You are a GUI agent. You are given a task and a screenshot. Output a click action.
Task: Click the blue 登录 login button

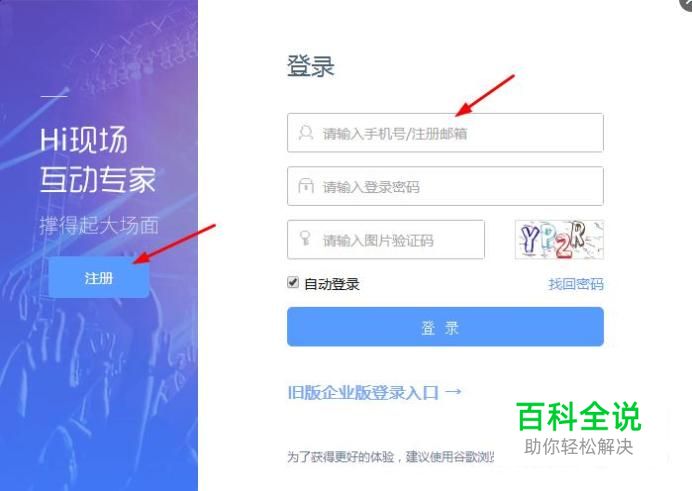click(x=445, y=327)
